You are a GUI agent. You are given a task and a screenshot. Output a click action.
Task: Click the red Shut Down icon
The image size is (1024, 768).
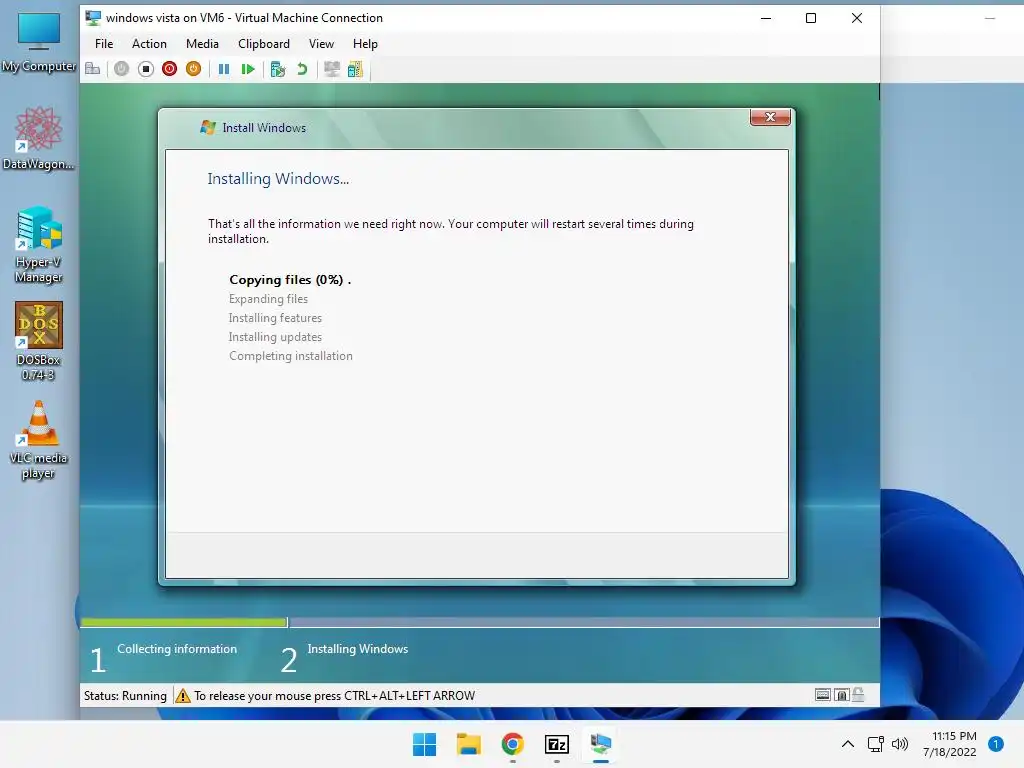pyautogui.click(x=169, y=69)
